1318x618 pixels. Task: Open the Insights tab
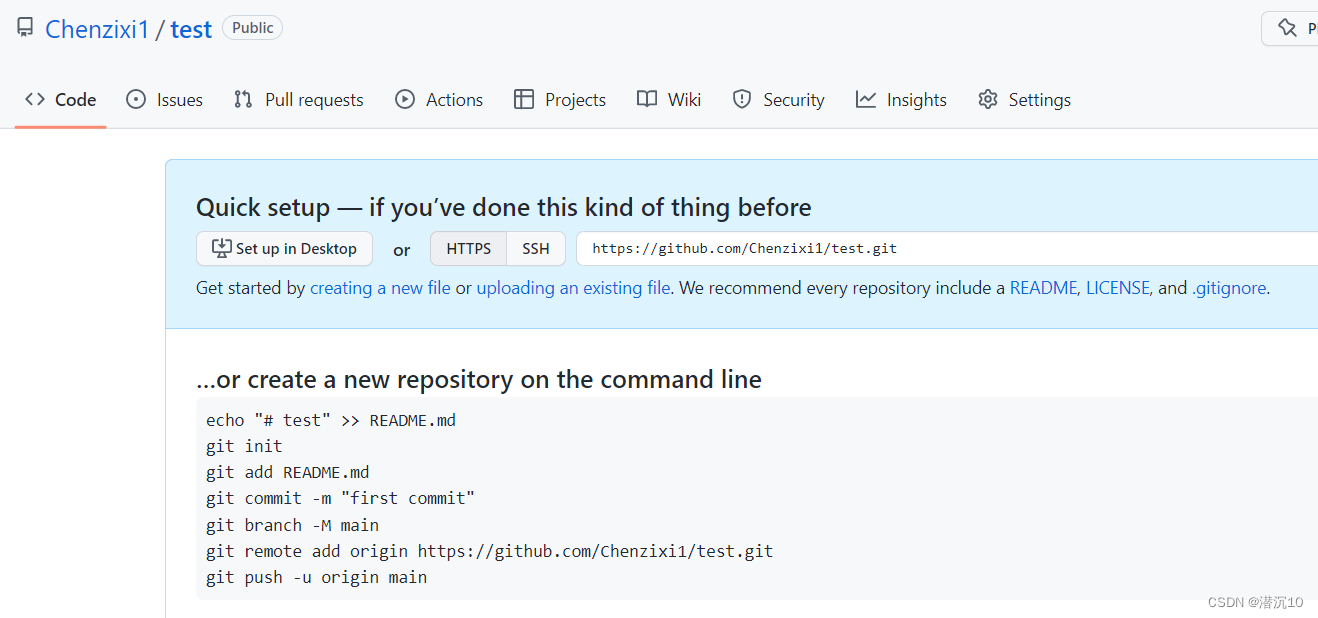(901, 99)
